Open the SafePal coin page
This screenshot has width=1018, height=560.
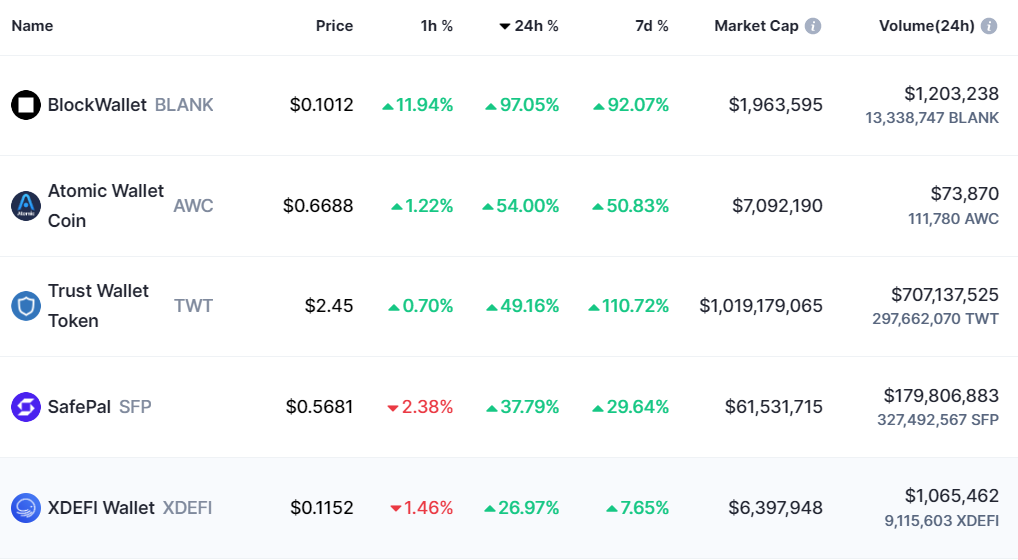(79, 407)
